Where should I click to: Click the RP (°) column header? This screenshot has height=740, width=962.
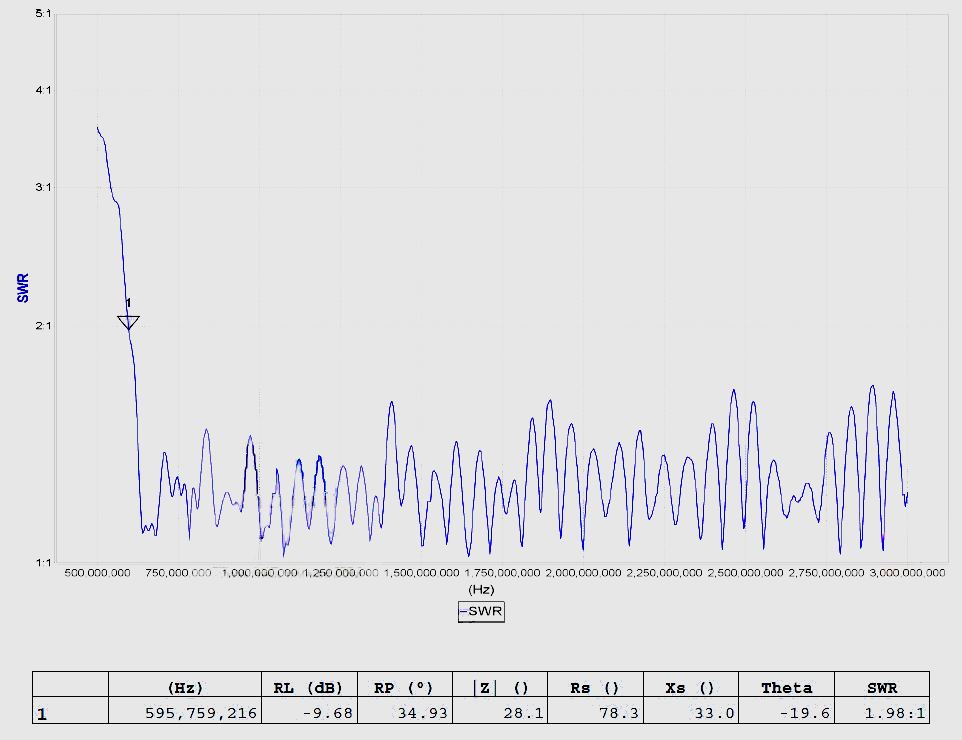point(405,687)
